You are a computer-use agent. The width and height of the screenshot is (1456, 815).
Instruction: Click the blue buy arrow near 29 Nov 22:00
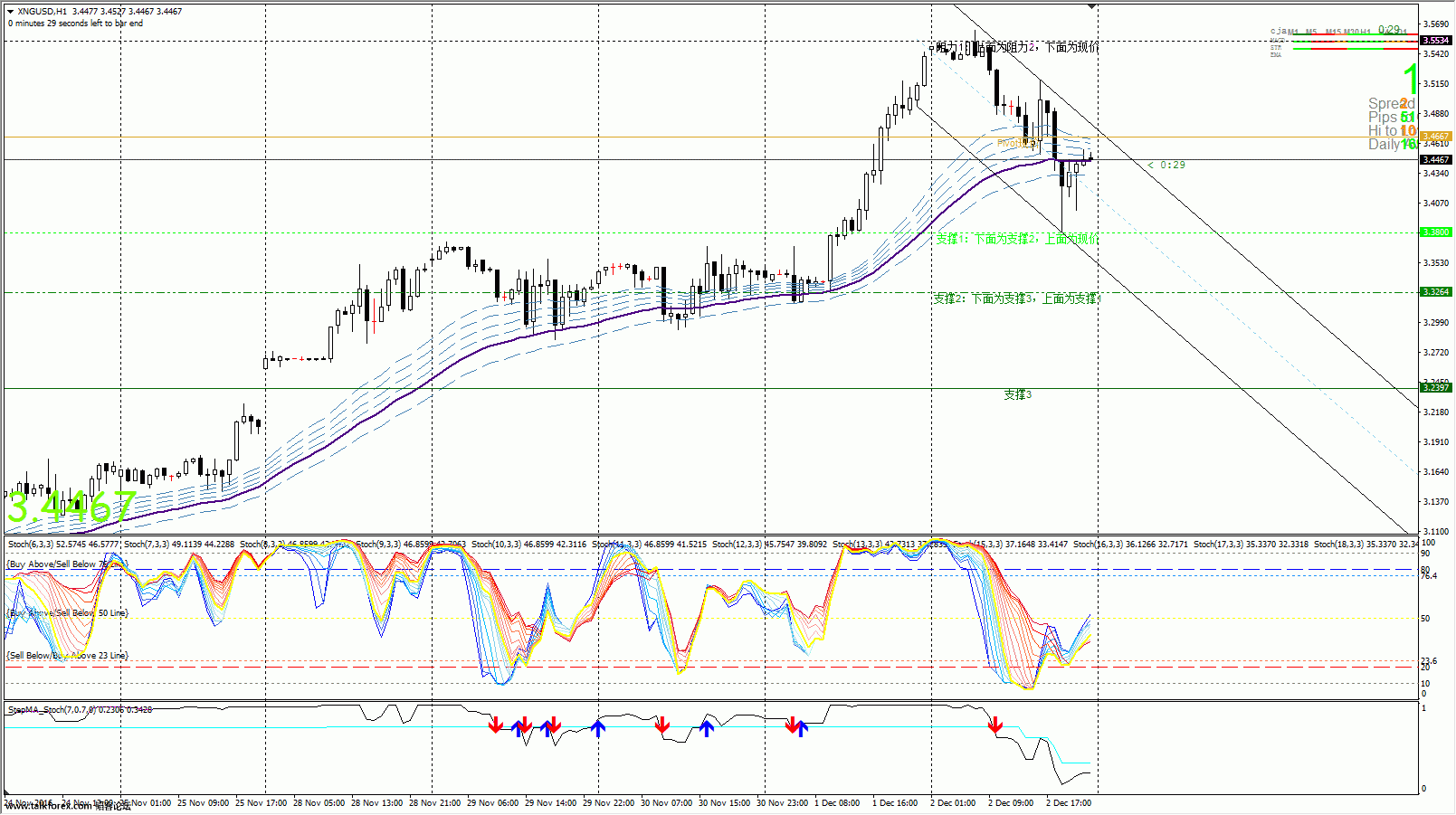[x=597, y=727]
